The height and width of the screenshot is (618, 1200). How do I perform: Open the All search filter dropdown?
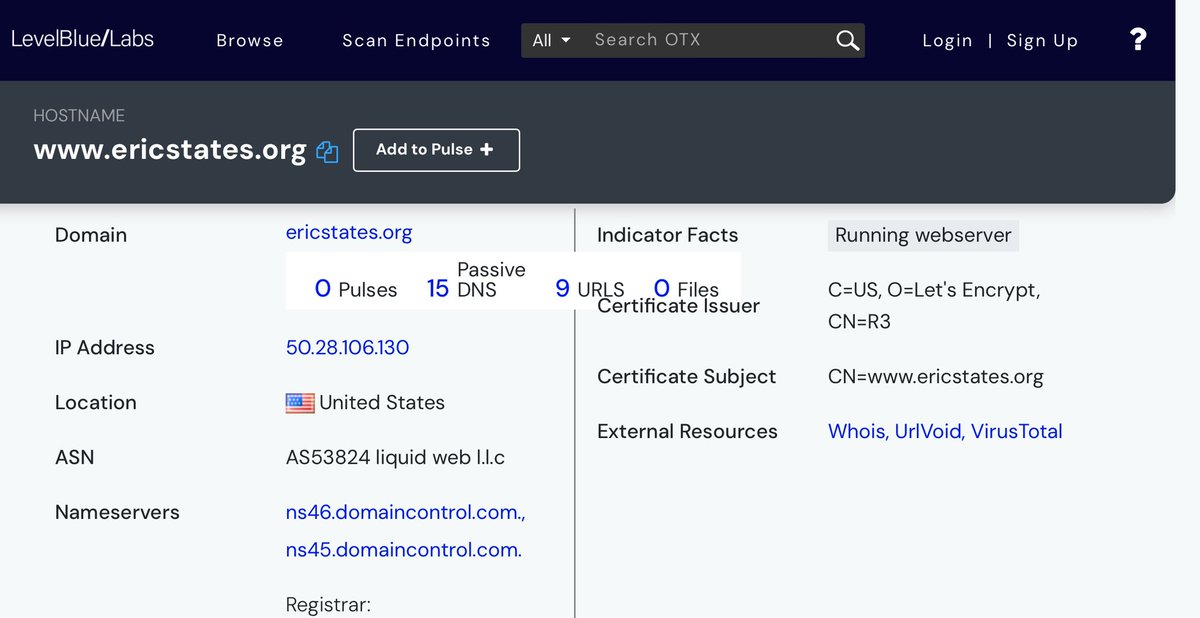click(x=551, y=40)
